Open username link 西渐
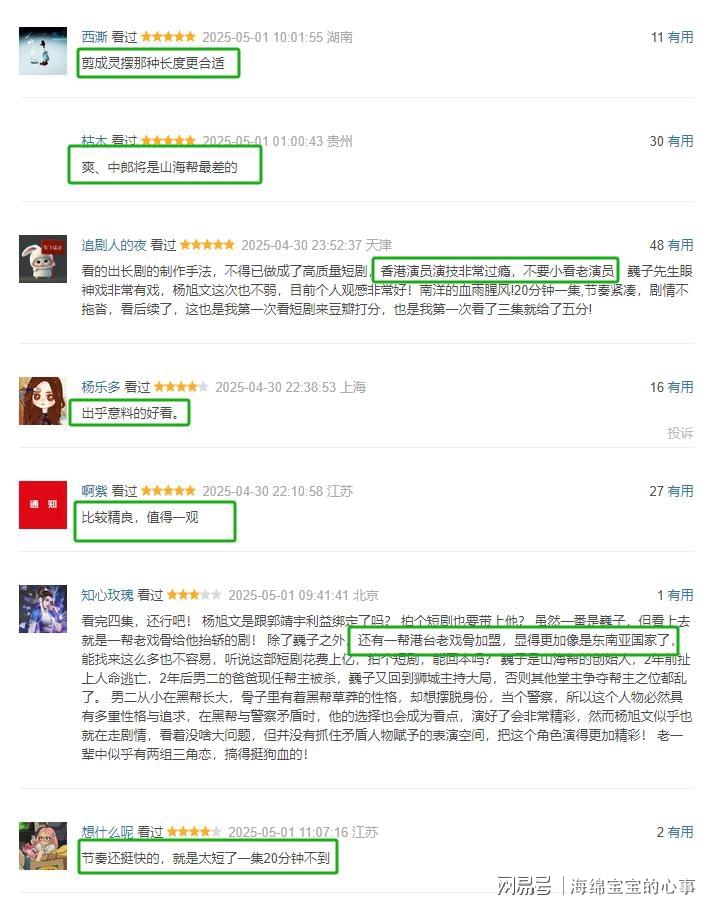The height and width of the screenshot is (906, 714). pos(94,38)
